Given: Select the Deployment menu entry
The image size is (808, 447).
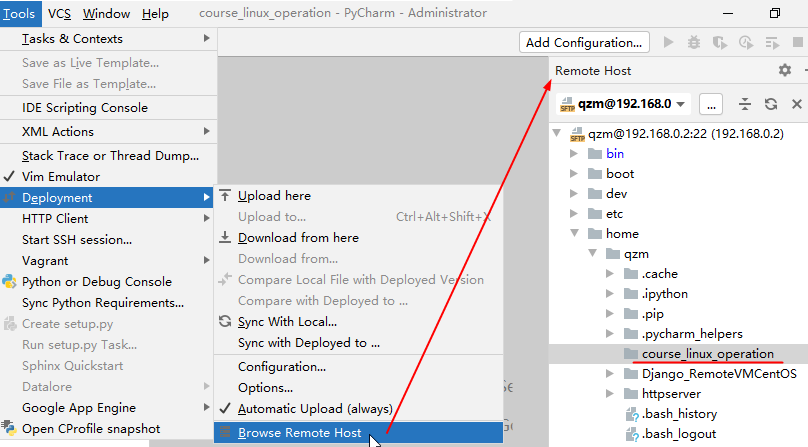Looking at the screenshot, I should coord(107,197).
